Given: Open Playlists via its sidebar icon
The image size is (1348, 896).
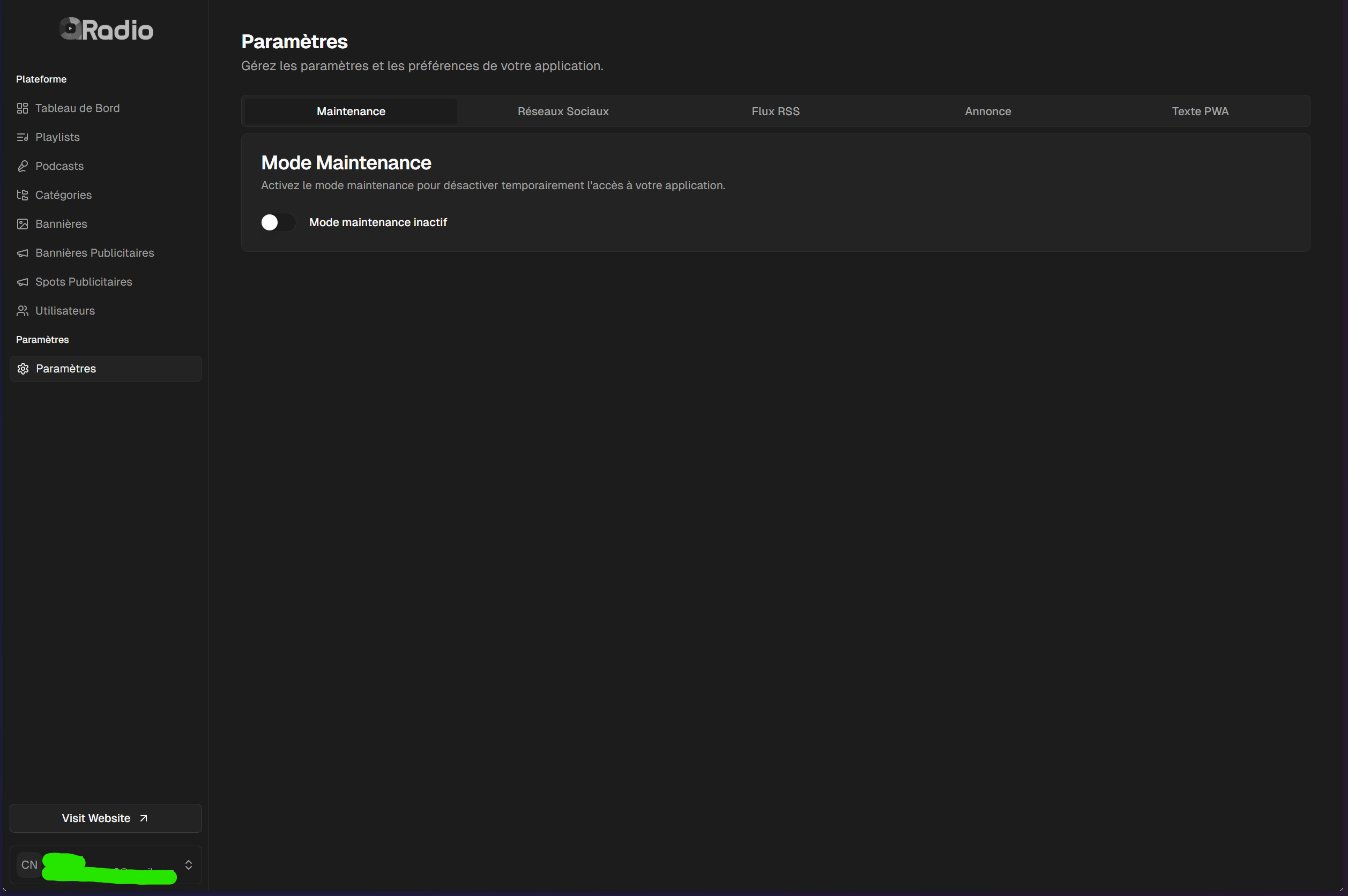Looking at the screenshot, I should pos(23,137).
